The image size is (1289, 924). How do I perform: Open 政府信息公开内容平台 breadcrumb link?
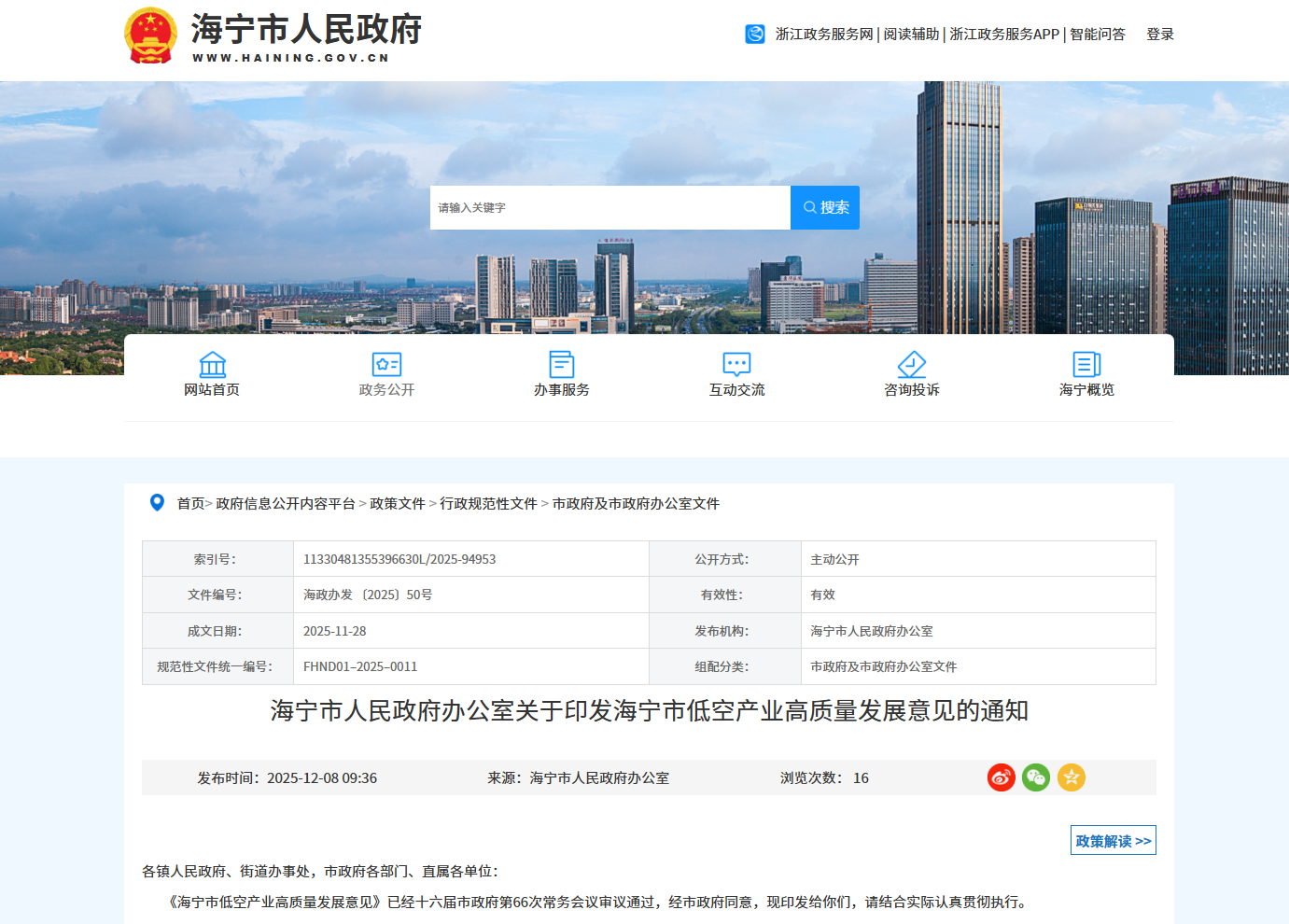tap(285, 504)
